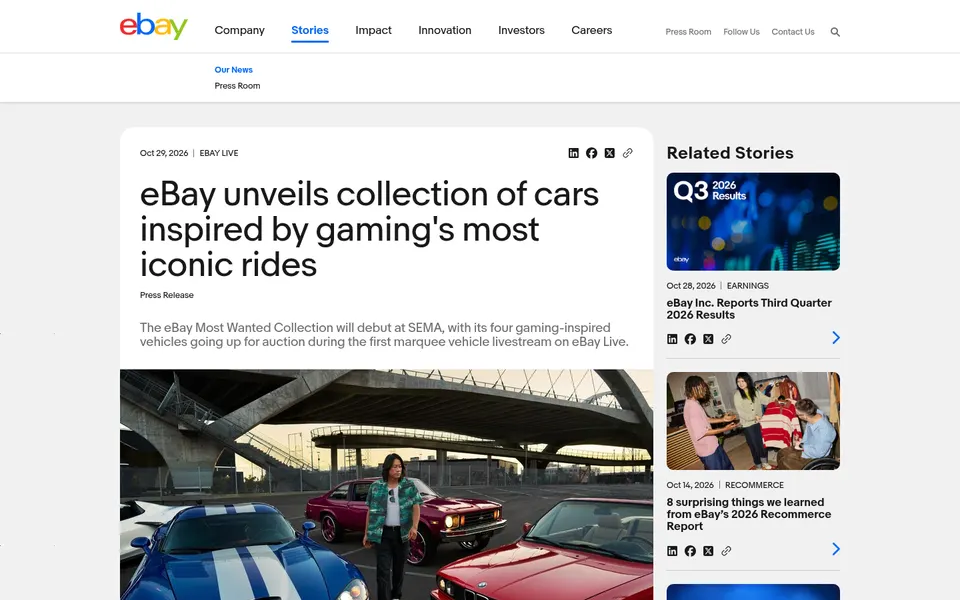Share Recommerce Report story on LinkedIn
Image resolution: width=960 pixels, height=600 pixels.
[x=672, y=551]
